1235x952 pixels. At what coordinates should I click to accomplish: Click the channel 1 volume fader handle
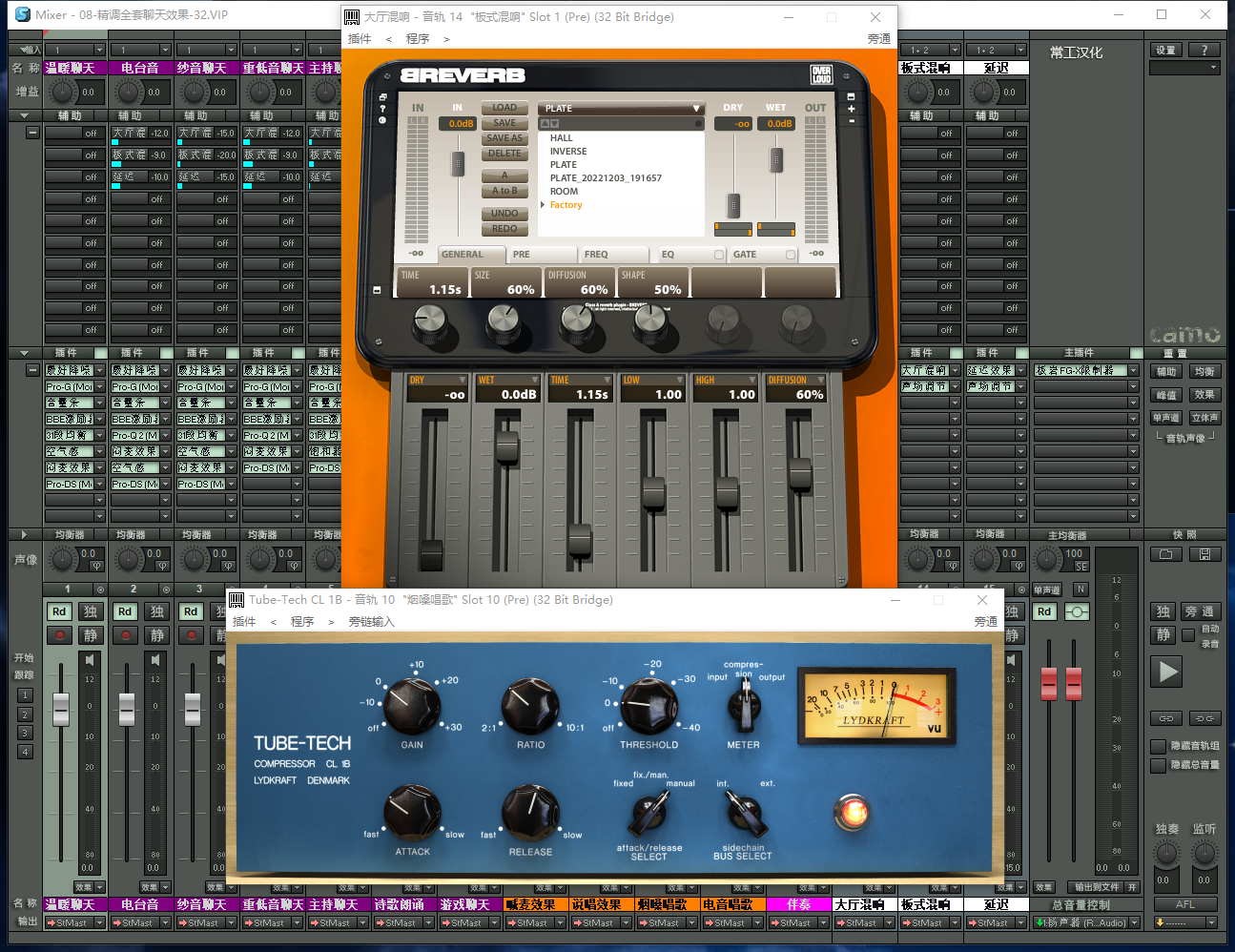61,709
